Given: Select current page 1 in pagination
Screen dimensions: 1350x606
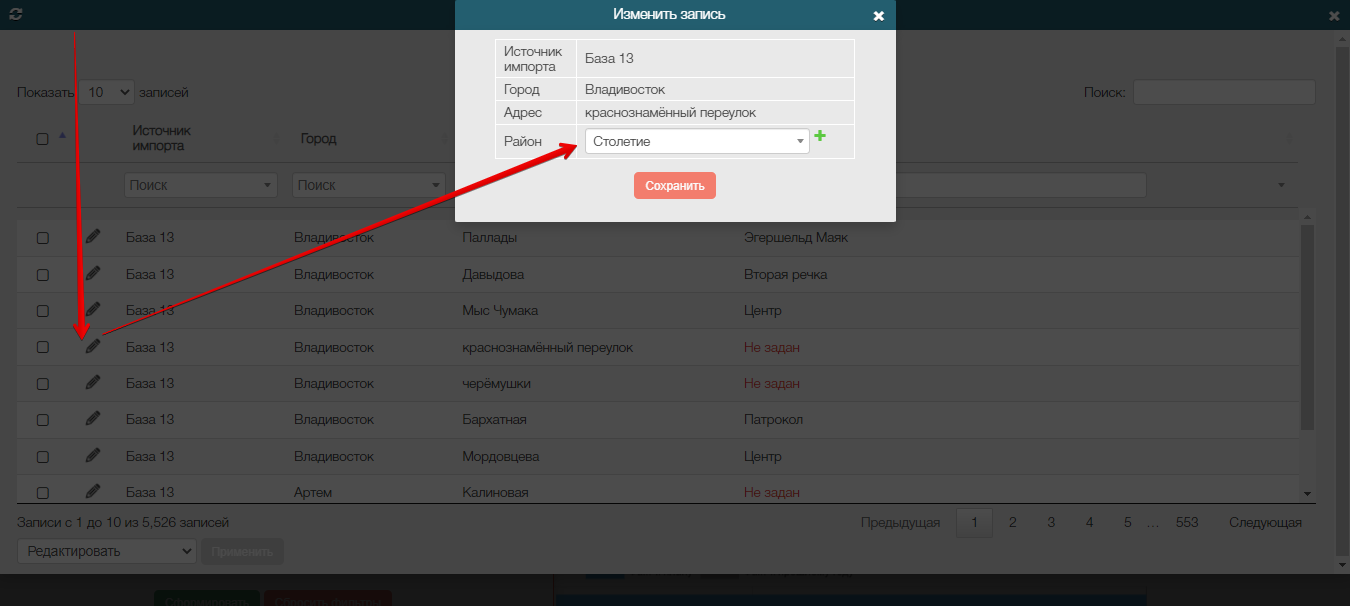Looking at the screenshot, I should (x=974, y=522).
